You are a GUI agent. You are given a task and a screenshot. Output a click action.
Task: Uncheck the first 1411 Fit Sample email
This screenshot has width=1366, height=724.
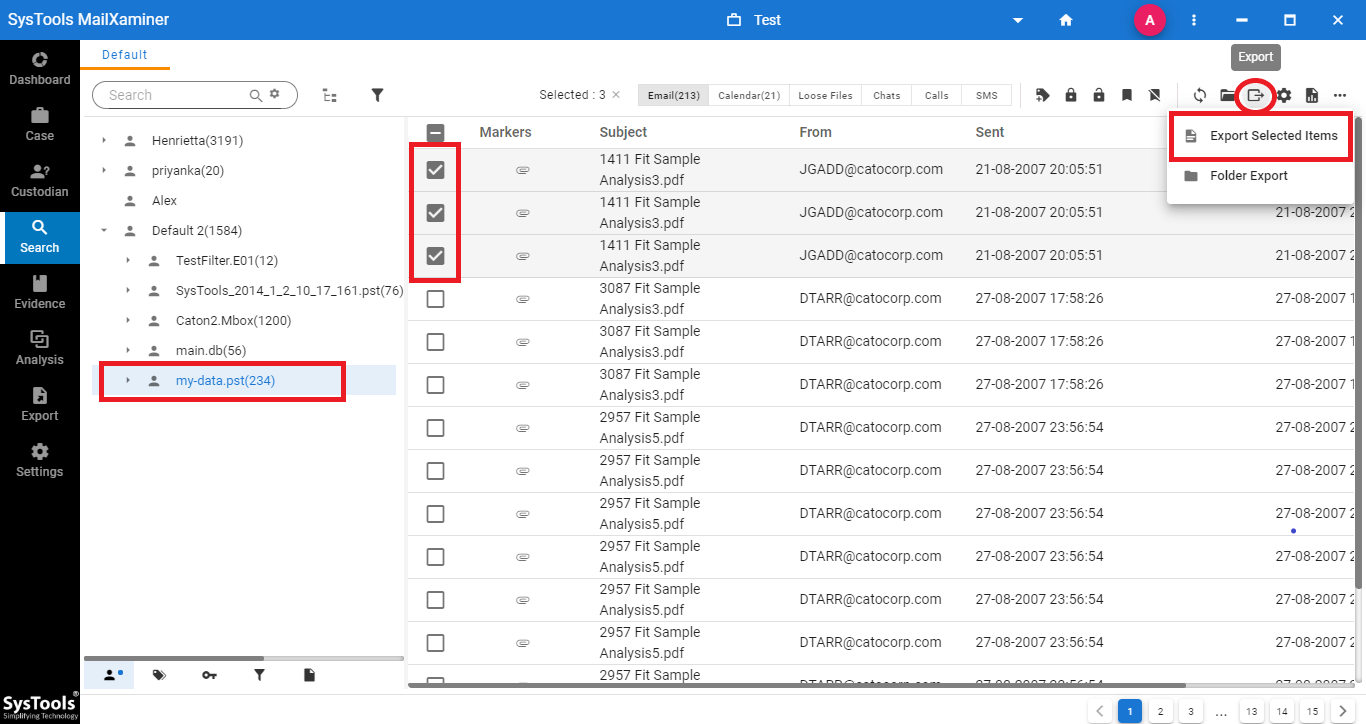[435, 170]
